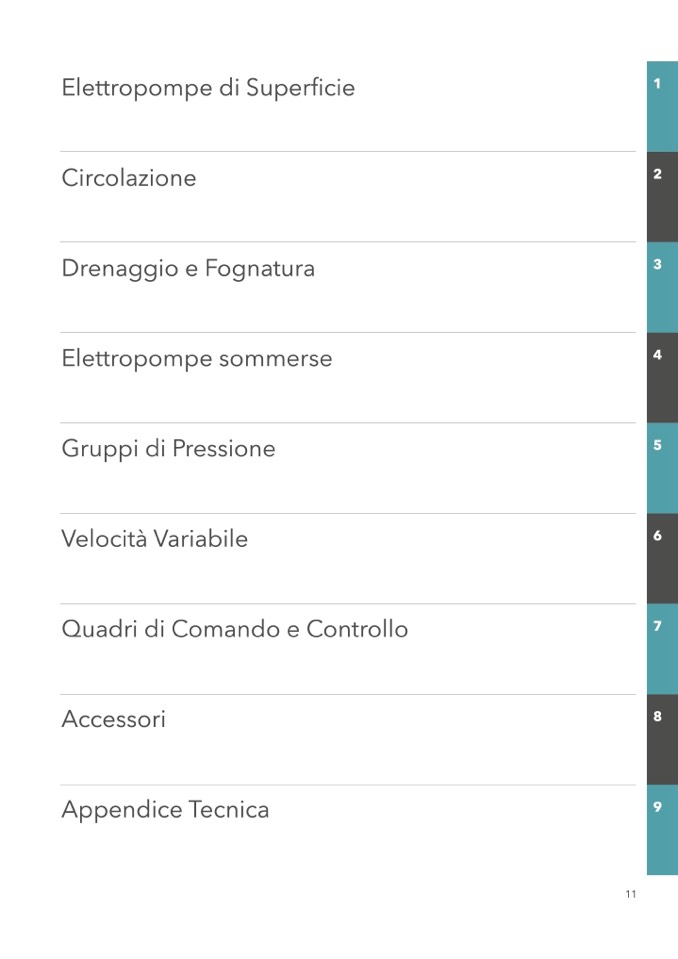Select the Velocità Variabile entry
The height and width of the screenshot is (959, 678).
154,539
